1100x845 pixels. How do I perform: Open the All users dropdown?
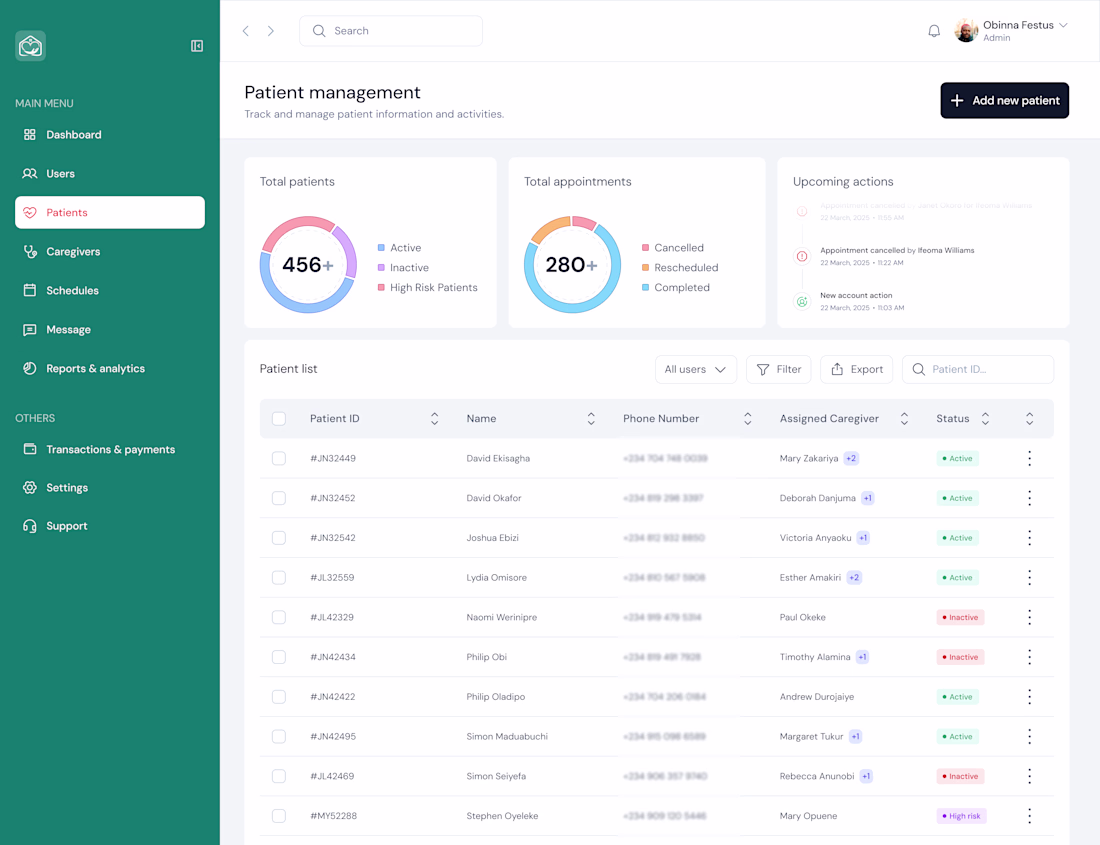[x=696, y=370]
